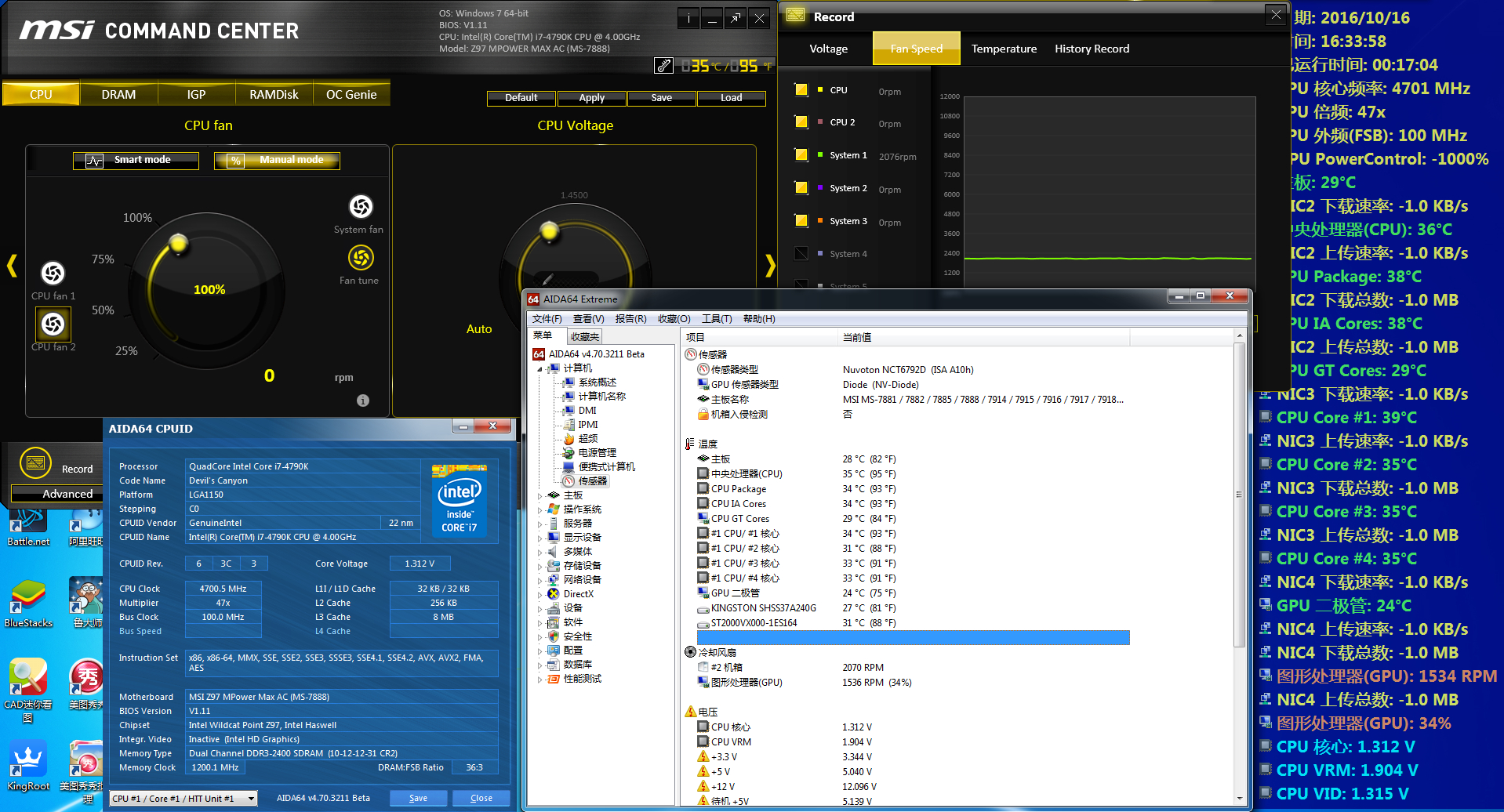The width and height of the screenshot is (1504, 812).
Task: Click the Advanced button
Action: [x=67, y=494]
